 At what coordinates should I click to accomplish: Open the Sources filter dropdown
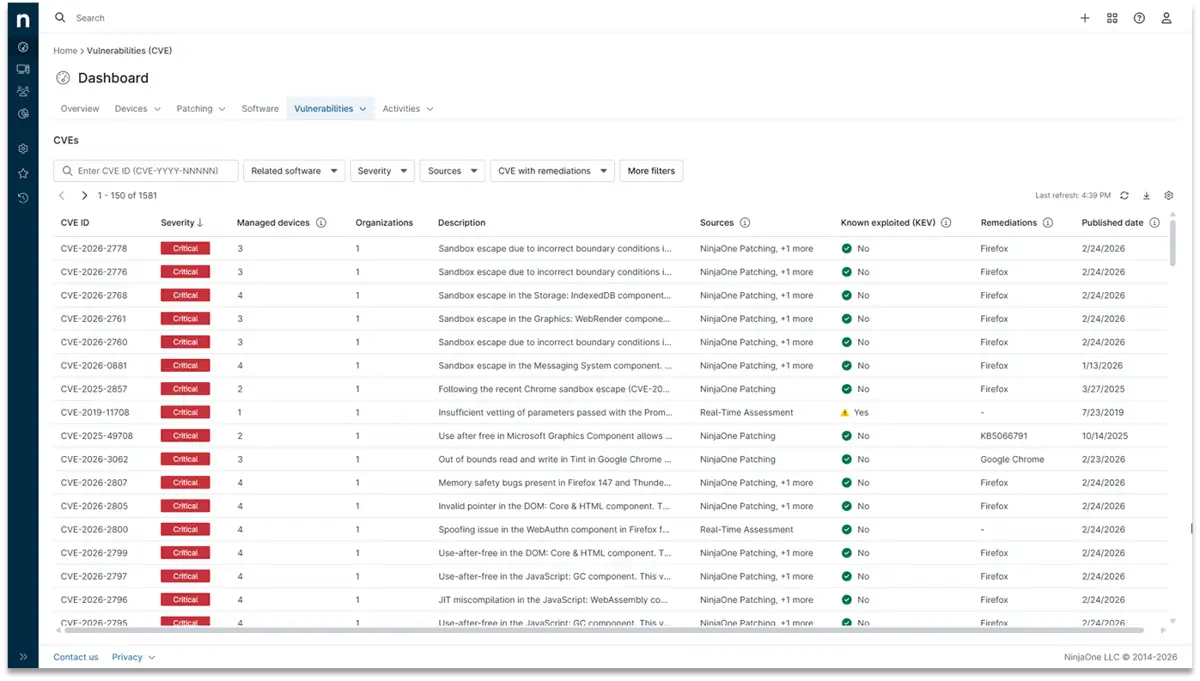pyautogui.click(x=452, y=171)
